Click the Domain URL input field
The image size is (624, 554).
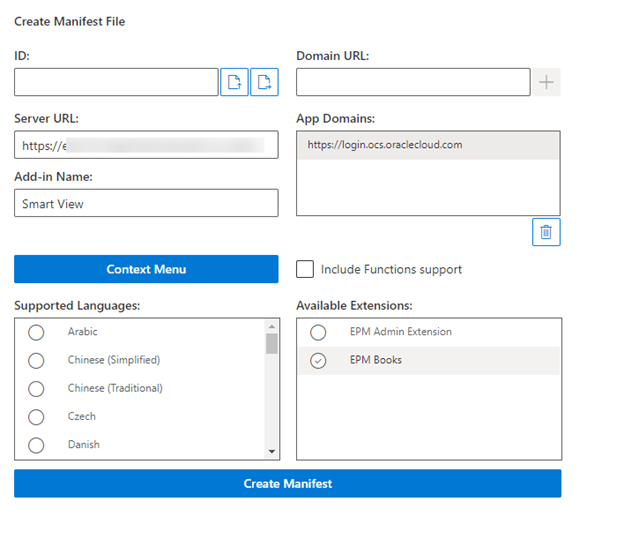[x=413, y=82]
